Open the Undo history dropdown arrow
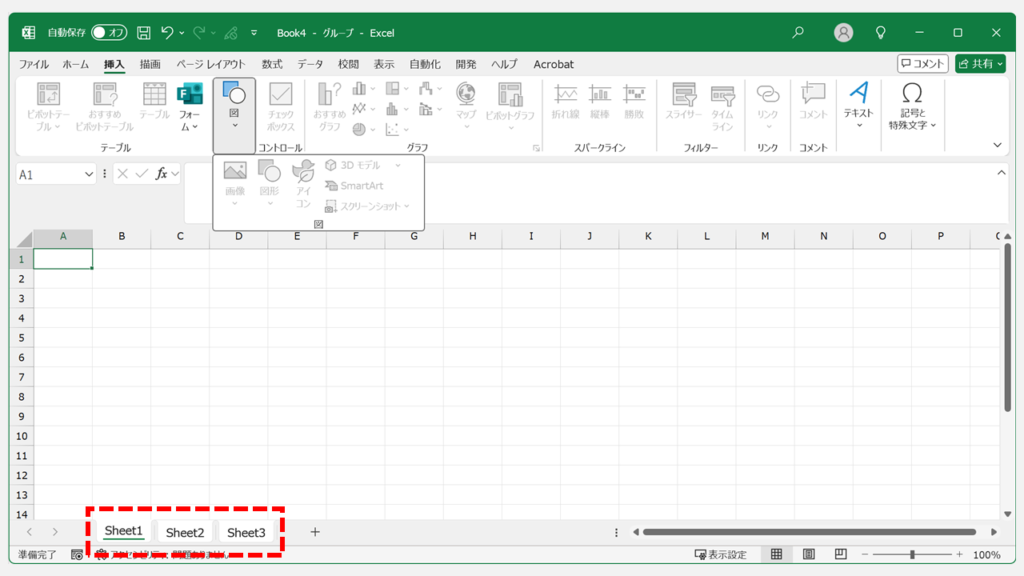 point(182,33)
